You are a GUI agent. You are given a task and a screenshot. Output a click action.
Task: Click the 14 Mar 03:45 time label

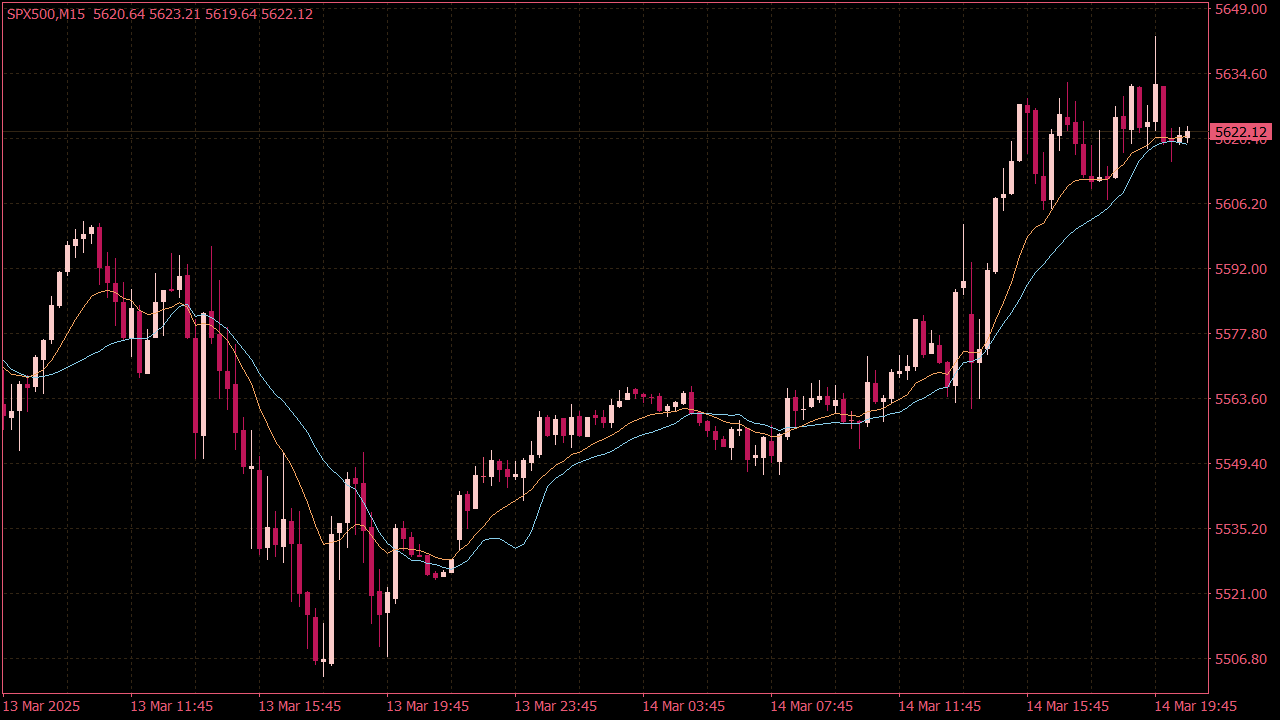683,706
